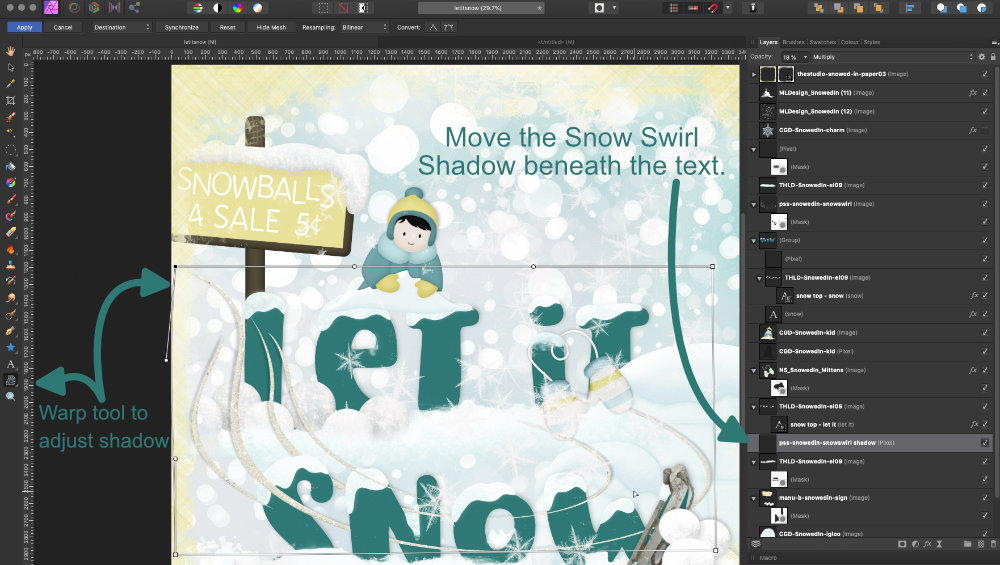1000x565 pixels.
Task: Toggle Snapping magnet icon
Action: tap(712, 8)
